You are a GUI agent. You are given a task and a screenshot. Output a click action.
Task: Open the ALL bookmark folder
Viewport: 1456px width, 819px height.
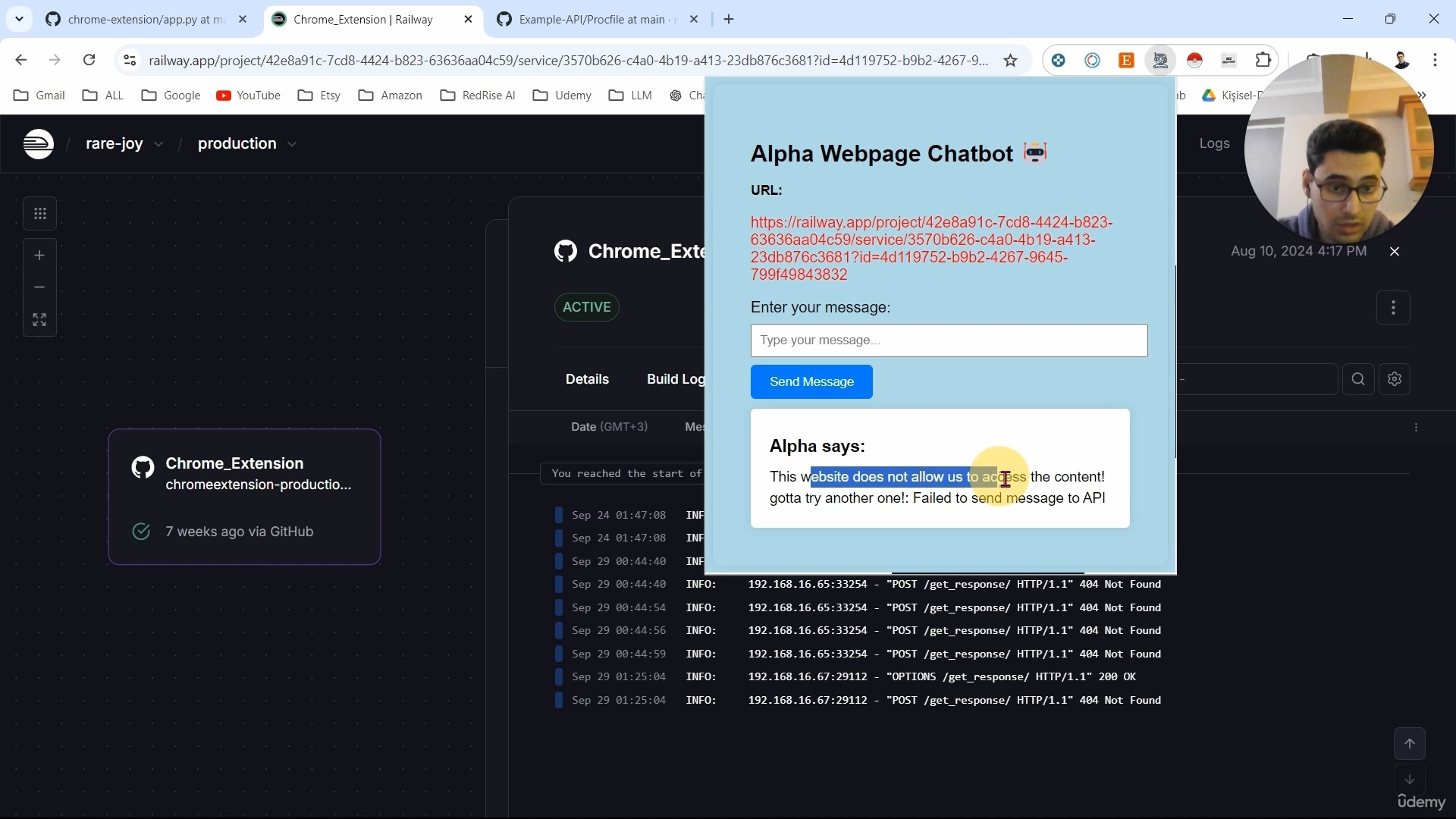click(x=103, y=96)
